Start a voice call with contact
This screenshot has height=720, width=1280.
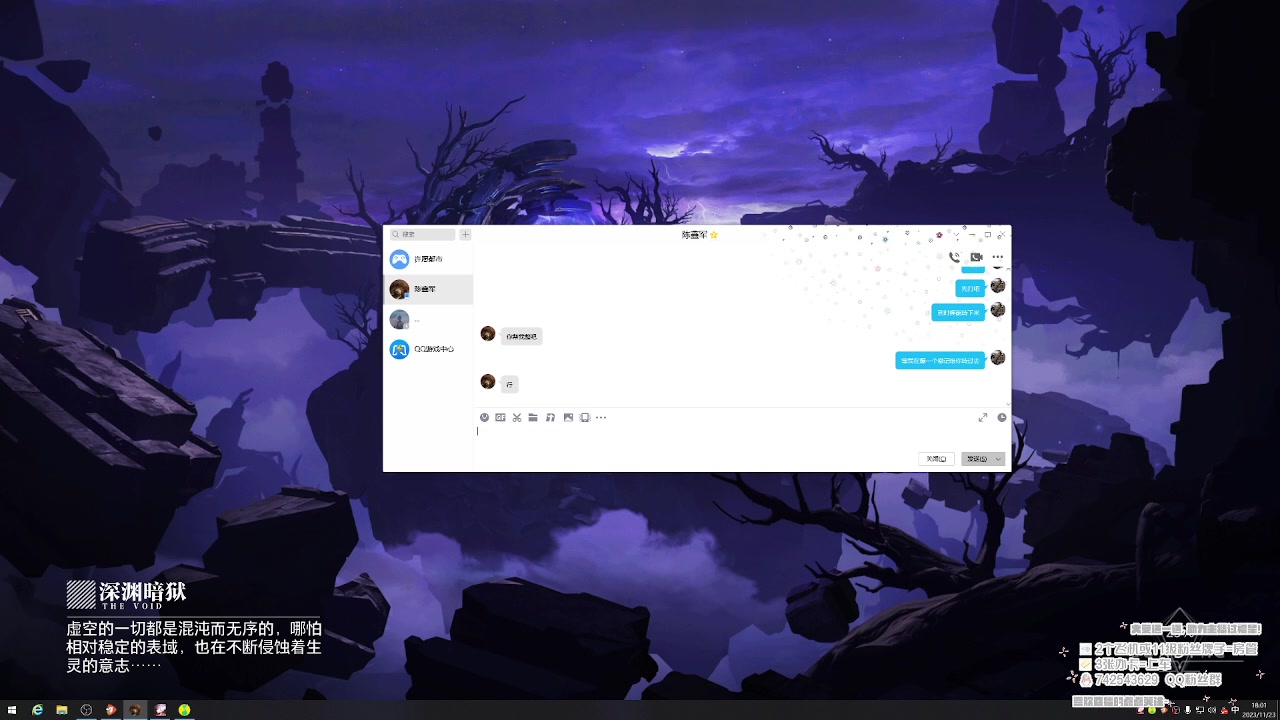pos(954,257)
